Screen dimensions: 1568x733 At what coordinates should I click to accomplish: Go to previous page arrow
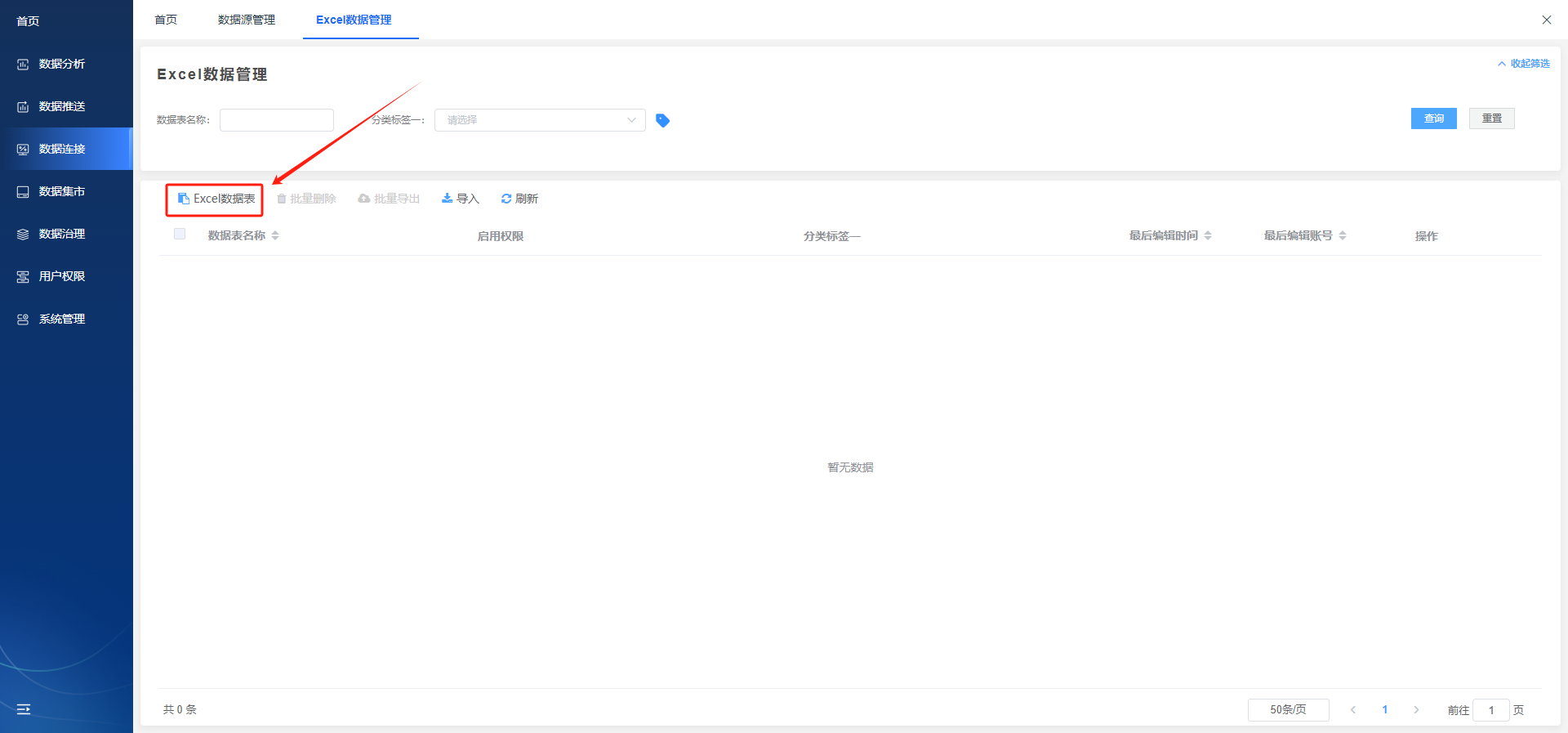click(x=1353, y=710)
